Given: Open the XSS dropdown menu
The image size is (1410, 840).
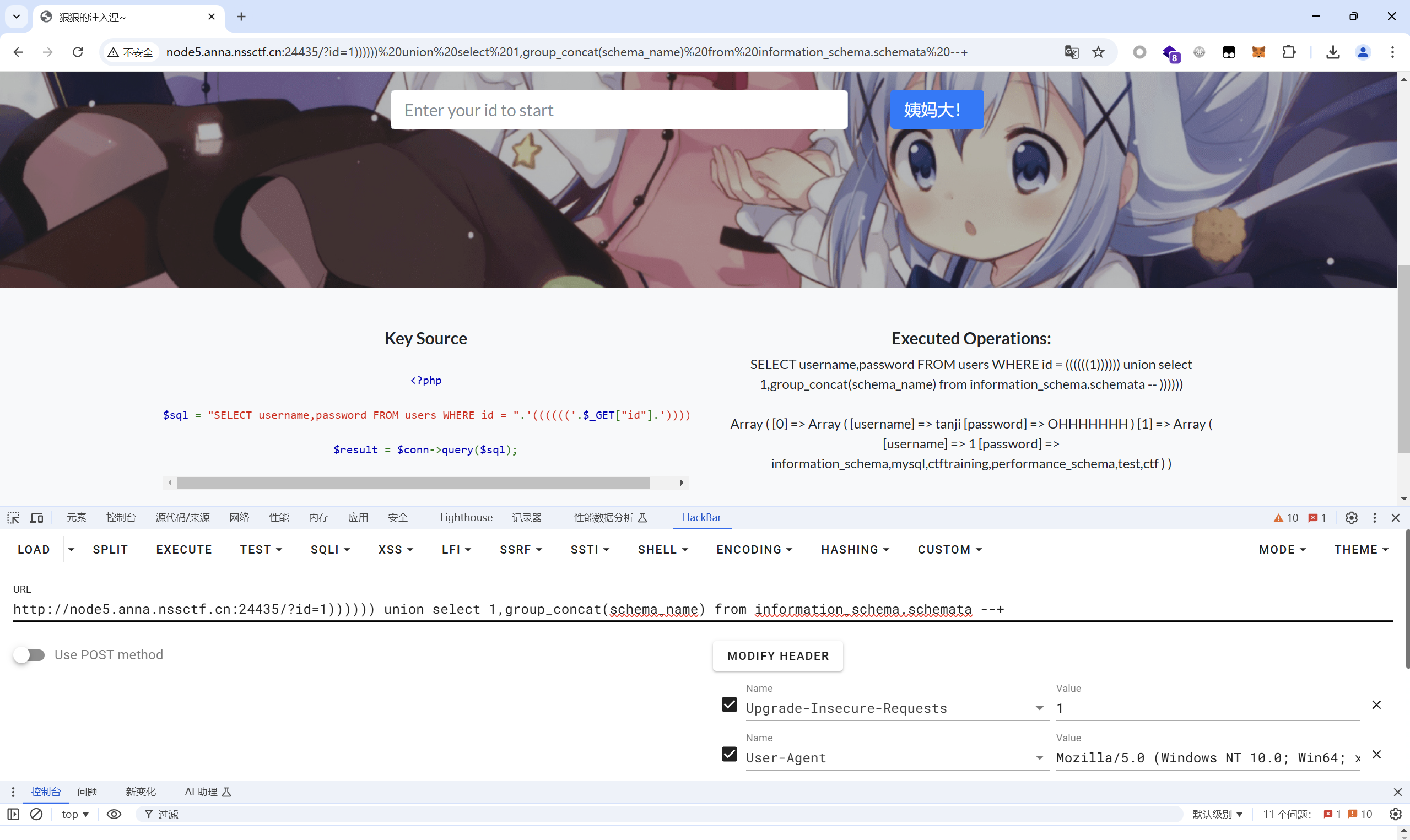Looking at the screenshot, I should pos(396,550).
